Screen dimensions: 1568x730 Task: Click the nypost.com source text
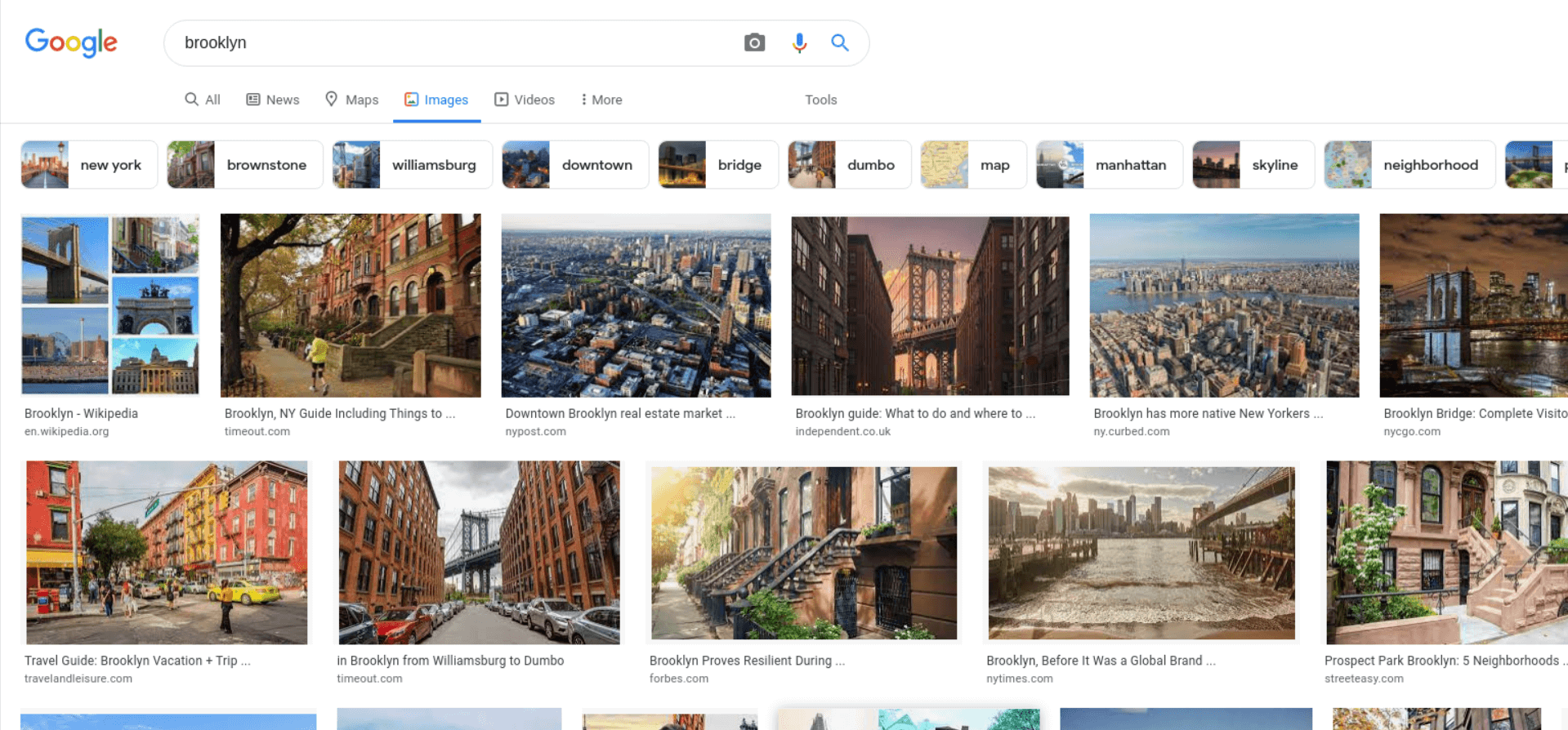535,431
